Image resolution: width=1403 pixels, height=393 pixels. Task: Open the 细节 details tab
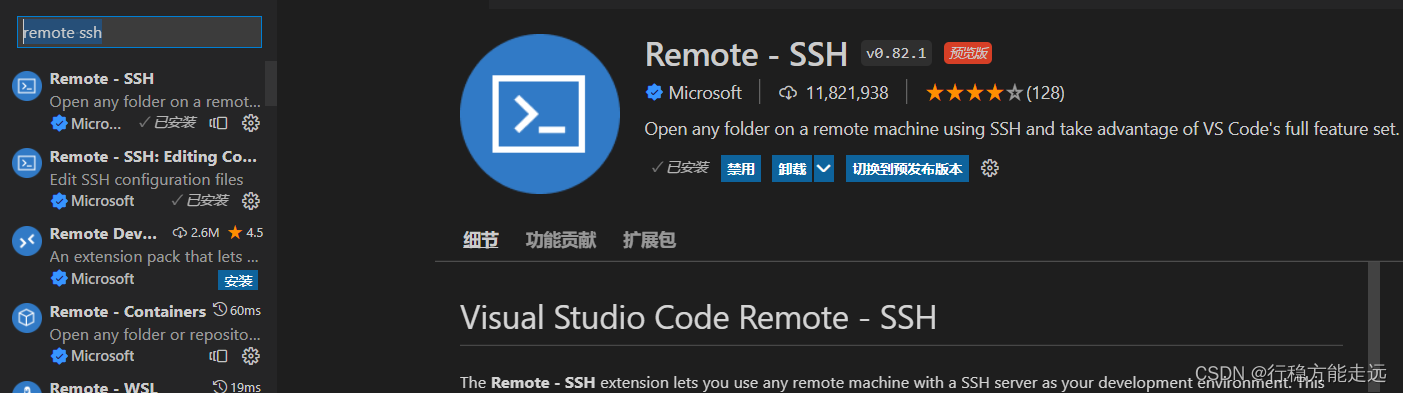click(x=481, y=240)
